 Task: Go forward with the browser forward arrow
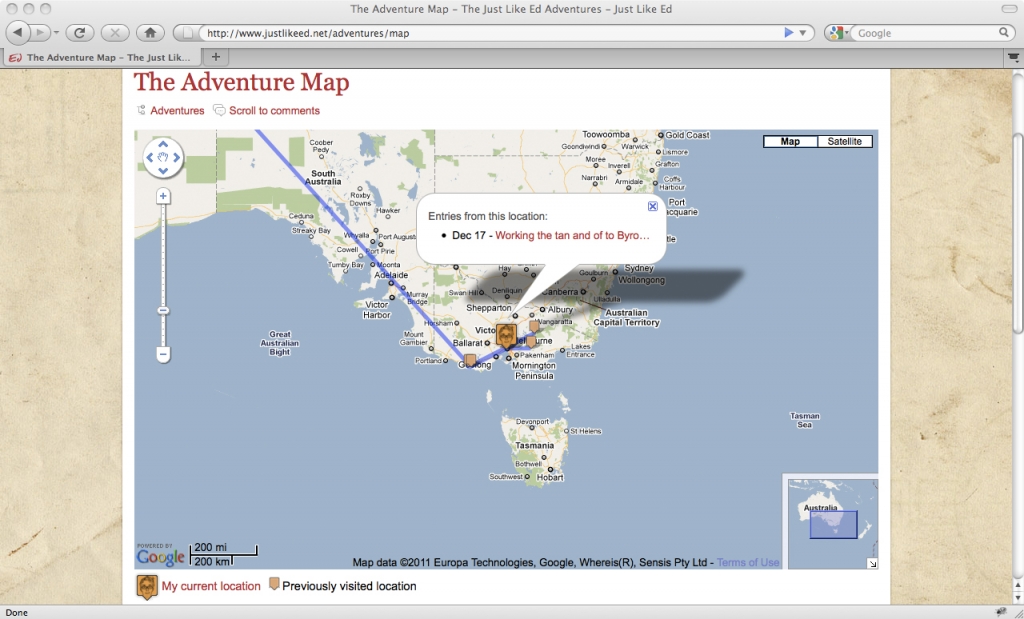(x=39, y=33)
